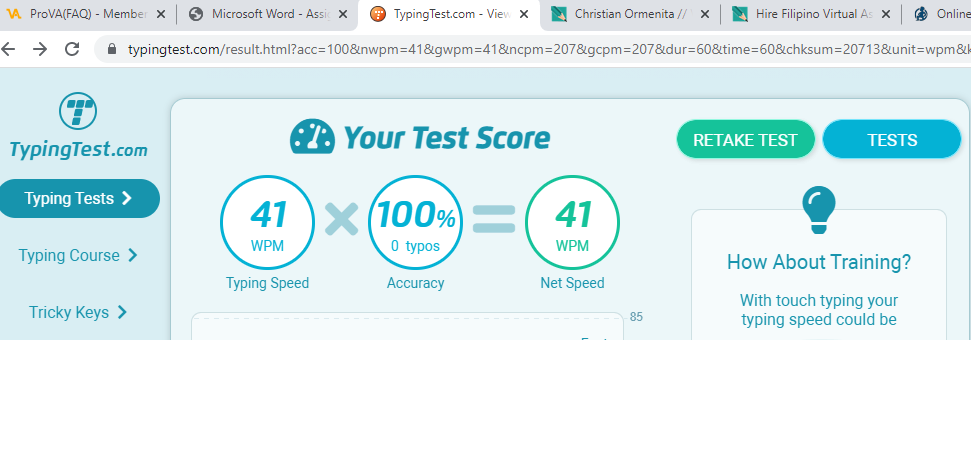The height and width of the screenshot is (460, 971).
Task: Open the ProVA(FAQ) browser tab
Action: click(87, 14)
